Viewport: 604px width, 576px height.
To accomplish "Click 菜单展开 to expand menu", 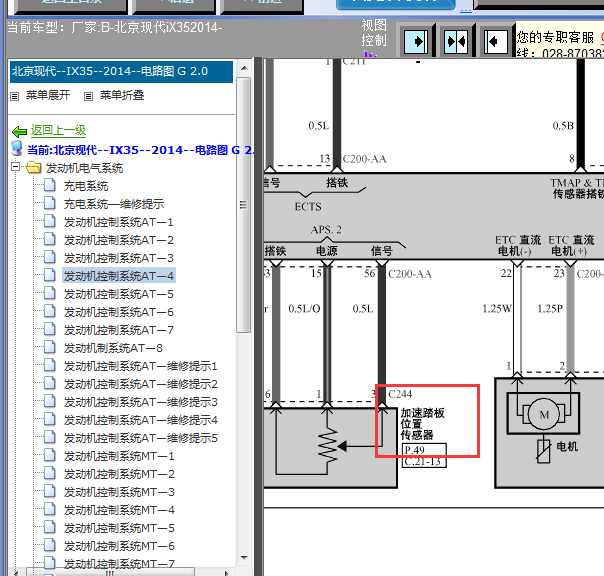I will [x=48, y=95].
